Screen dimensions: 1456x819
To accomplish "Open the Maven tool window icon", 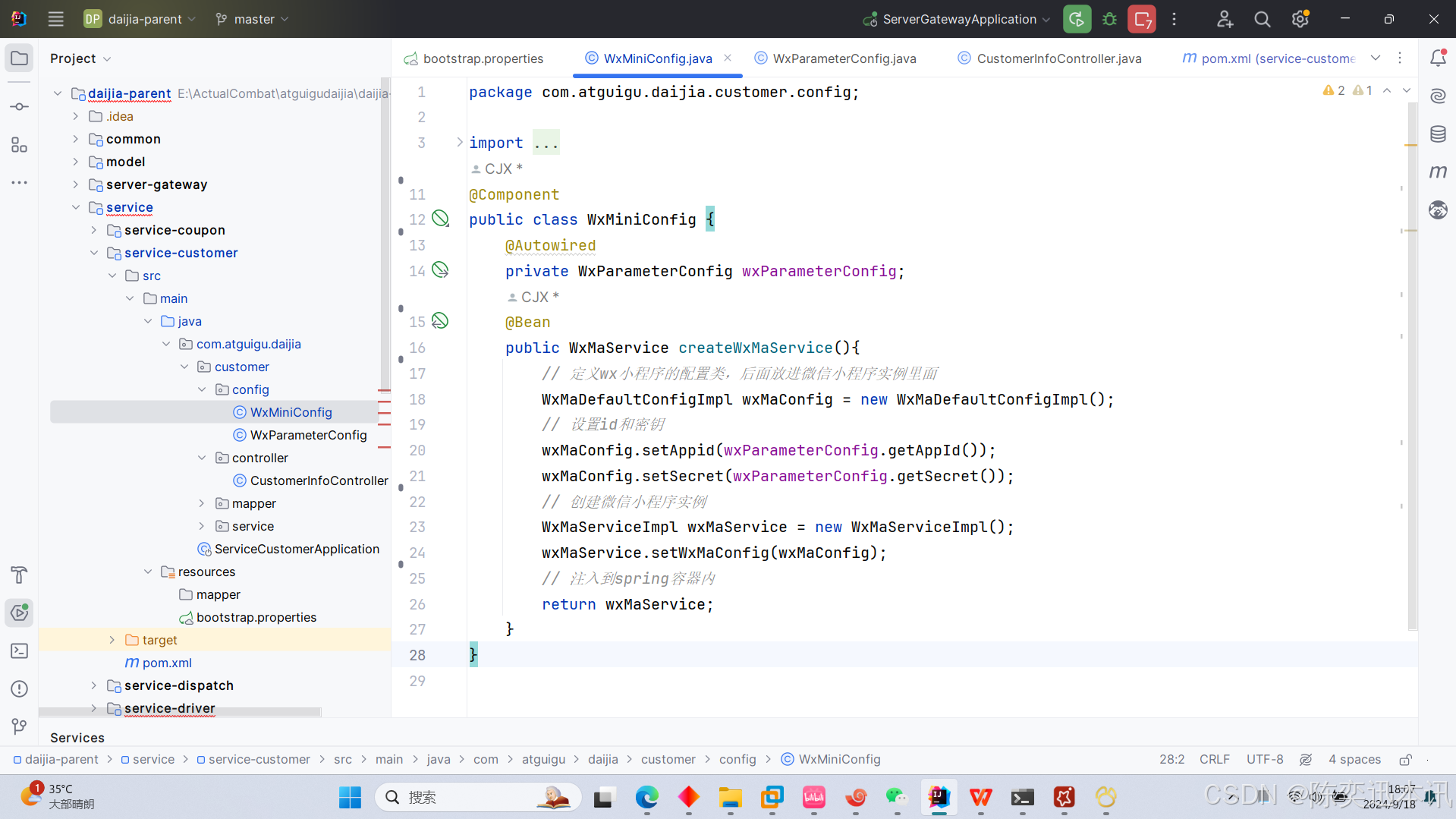I will [1438, 172].
